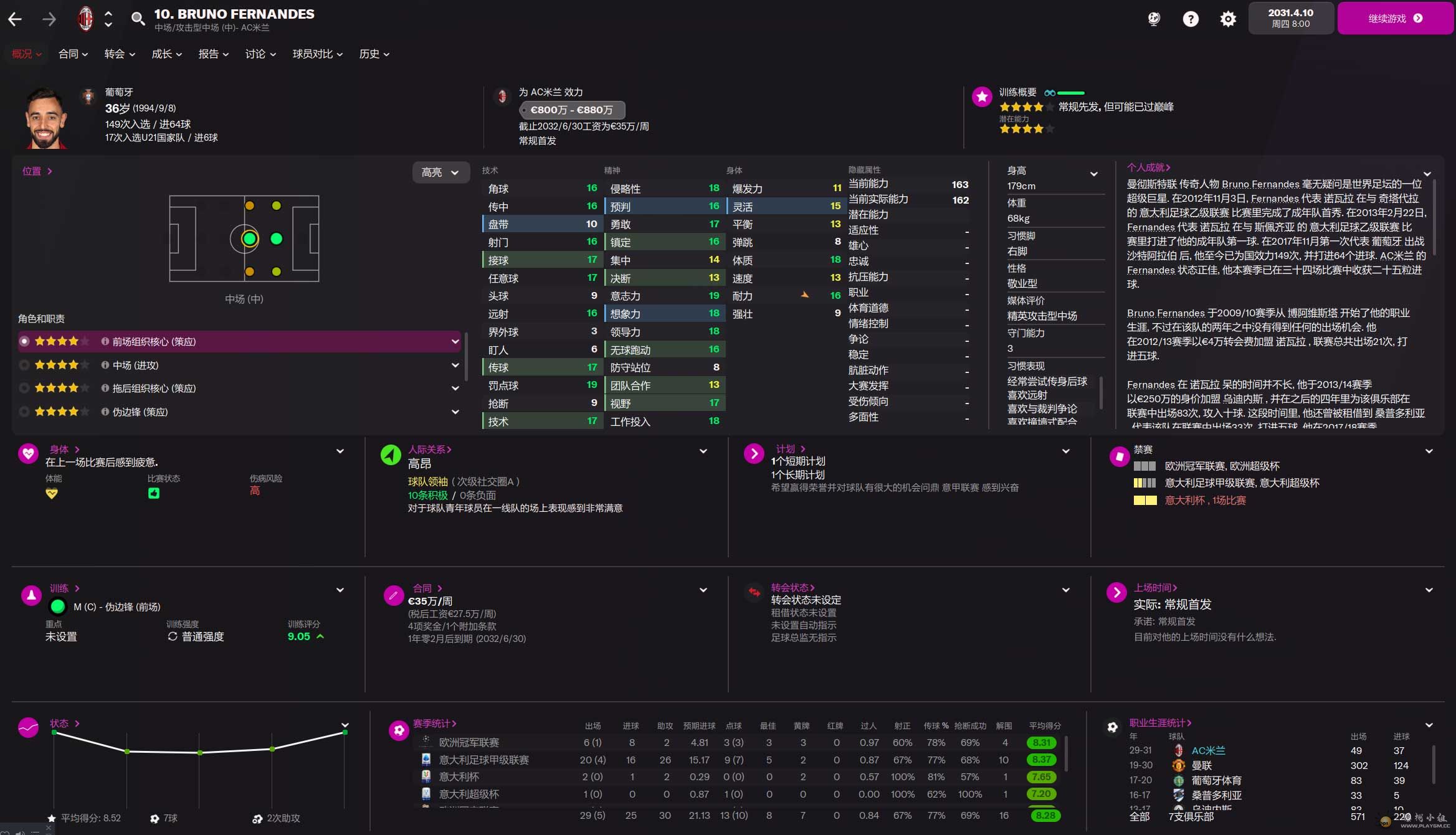Click the 职业生涯统计 football icon
The width and height of the screenshot is (1456, 835).
[1112, 727]
